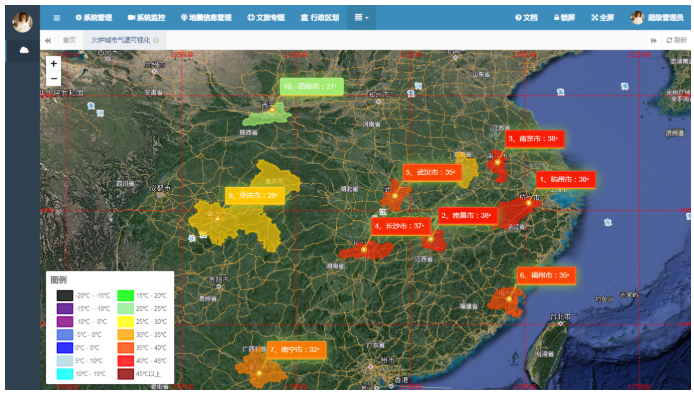The width and height of the screenshot is (694, 393).
Task: Click the orange 30℃ to 35℃ swatch
Action: (x=126, y=335)
